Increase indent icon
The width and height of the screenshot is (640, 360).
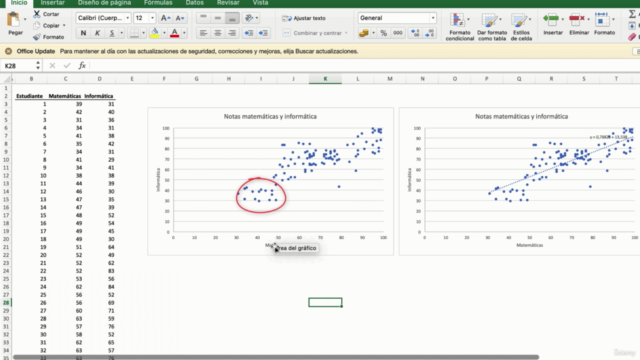tap(263, 33)
